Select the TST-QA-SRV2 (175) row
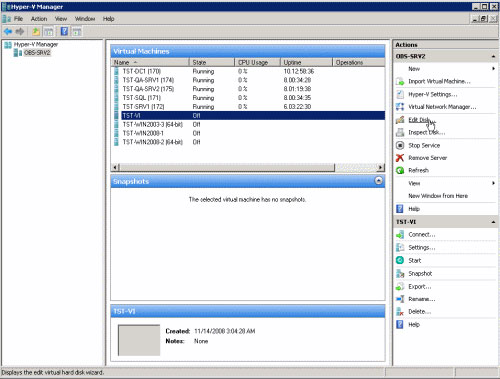 [x=248, y=89]
